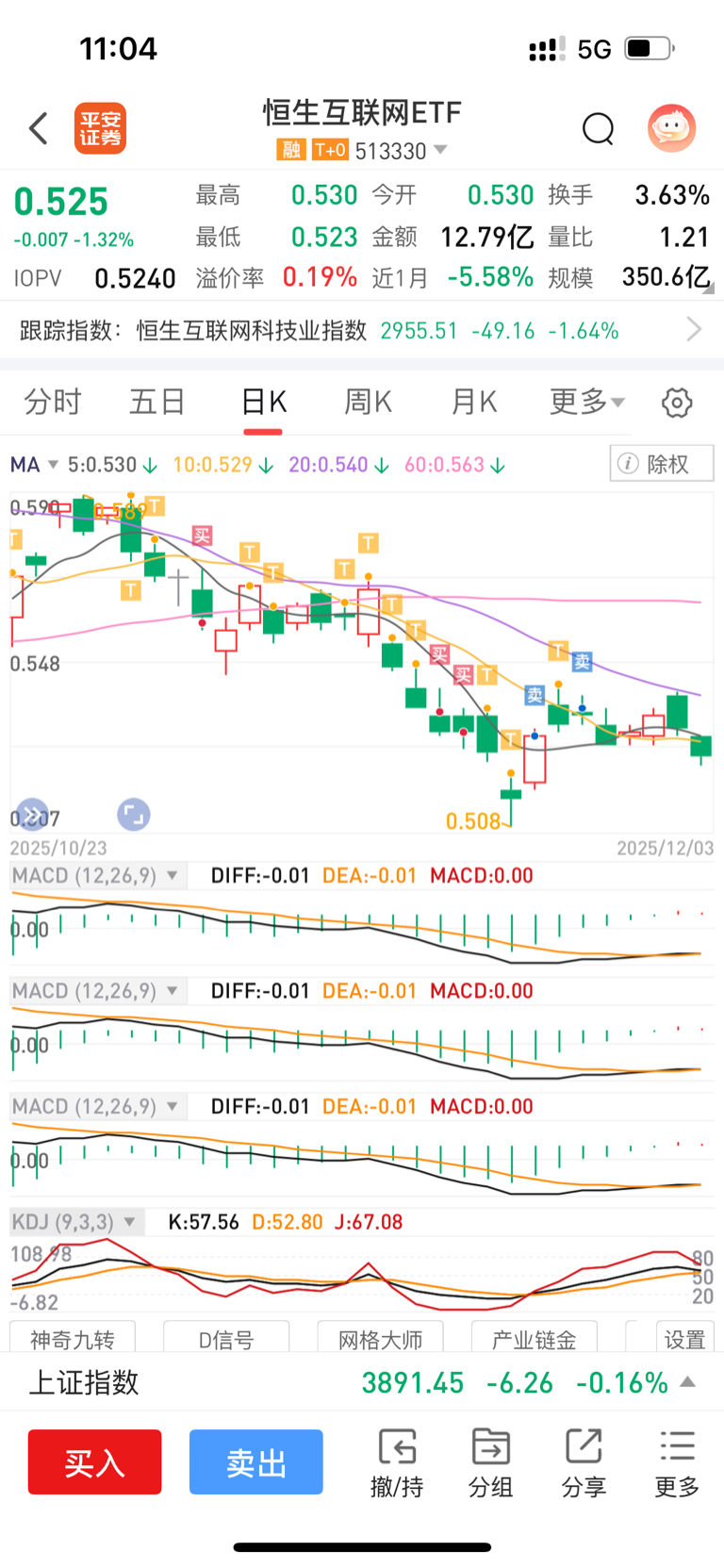Tap the 上证指数 3891.45 value
Viewport: 724px width, 1568px height.
point(413,1383)
